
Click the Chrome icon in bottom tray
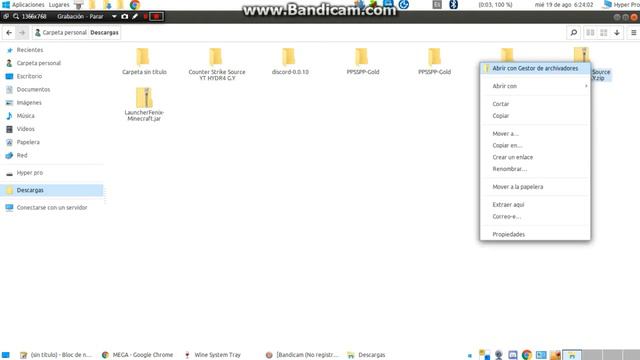tap(527, 355)
